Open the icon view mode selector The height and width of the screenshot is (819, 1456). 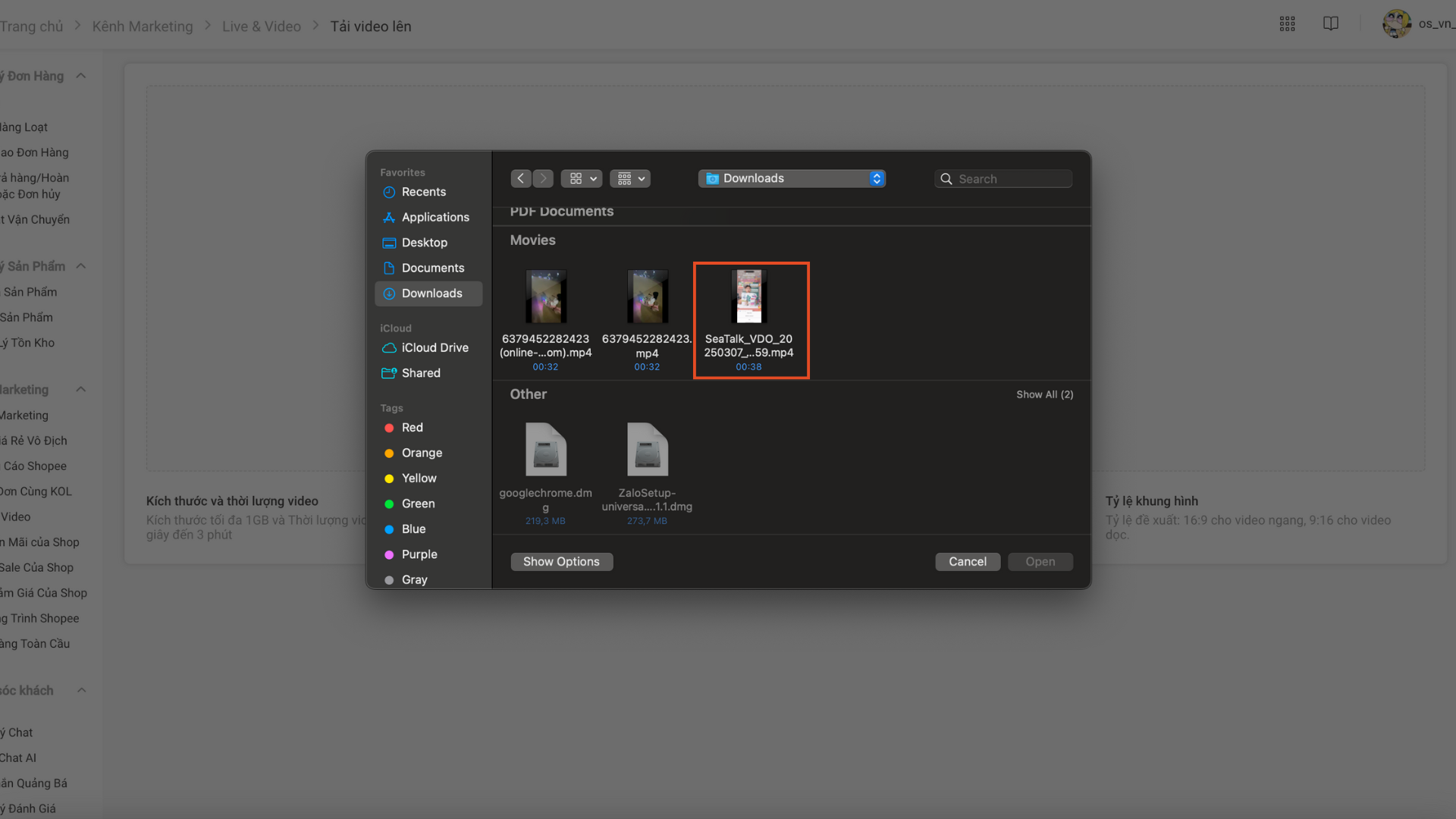tap(582, 178)
